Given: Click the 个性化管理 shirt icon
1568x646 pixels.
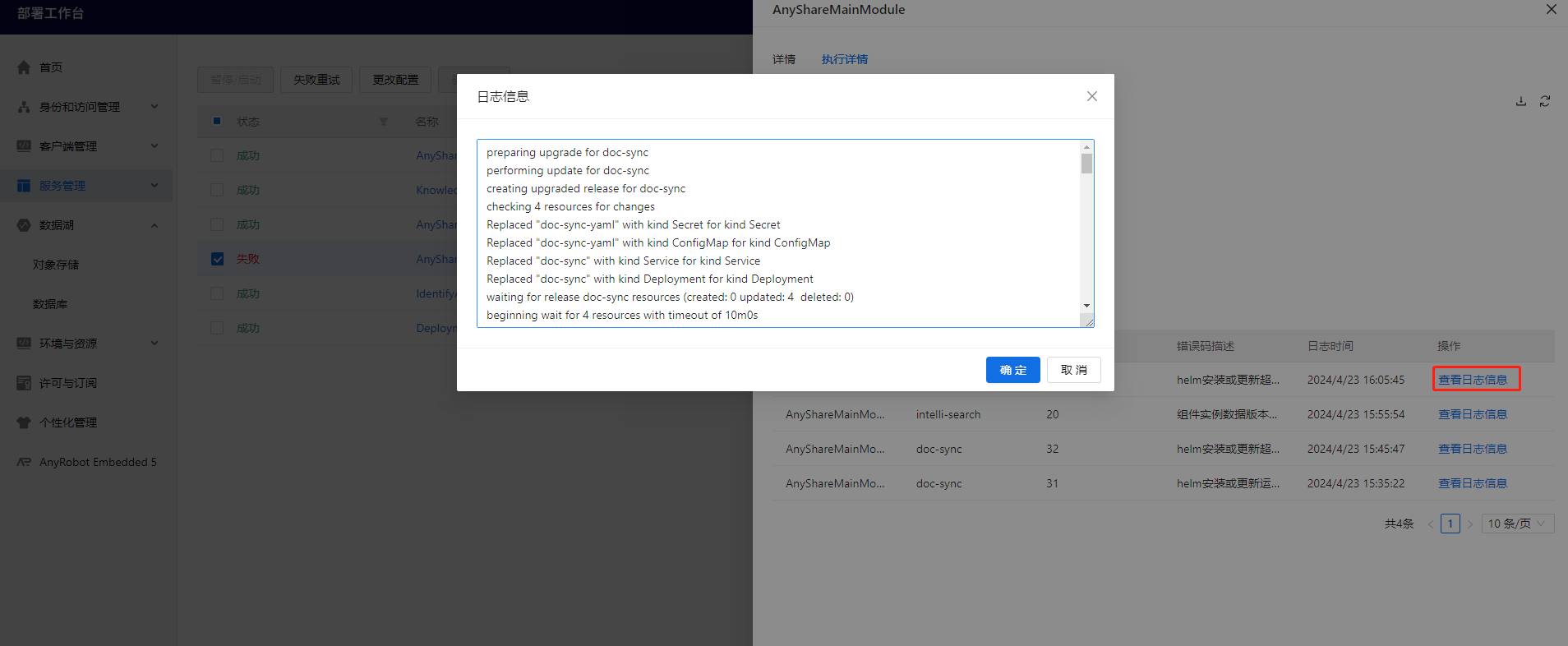Looking at the screenshot, I should coord(24,422).
